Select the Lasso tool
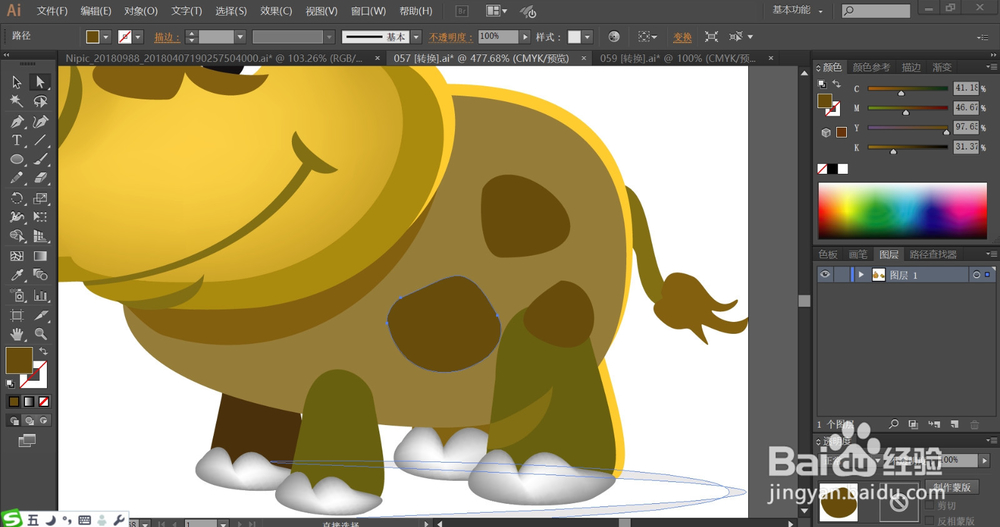Image resolution: width=1000 pixels, height=527 pixels. (x=40, y=101)
